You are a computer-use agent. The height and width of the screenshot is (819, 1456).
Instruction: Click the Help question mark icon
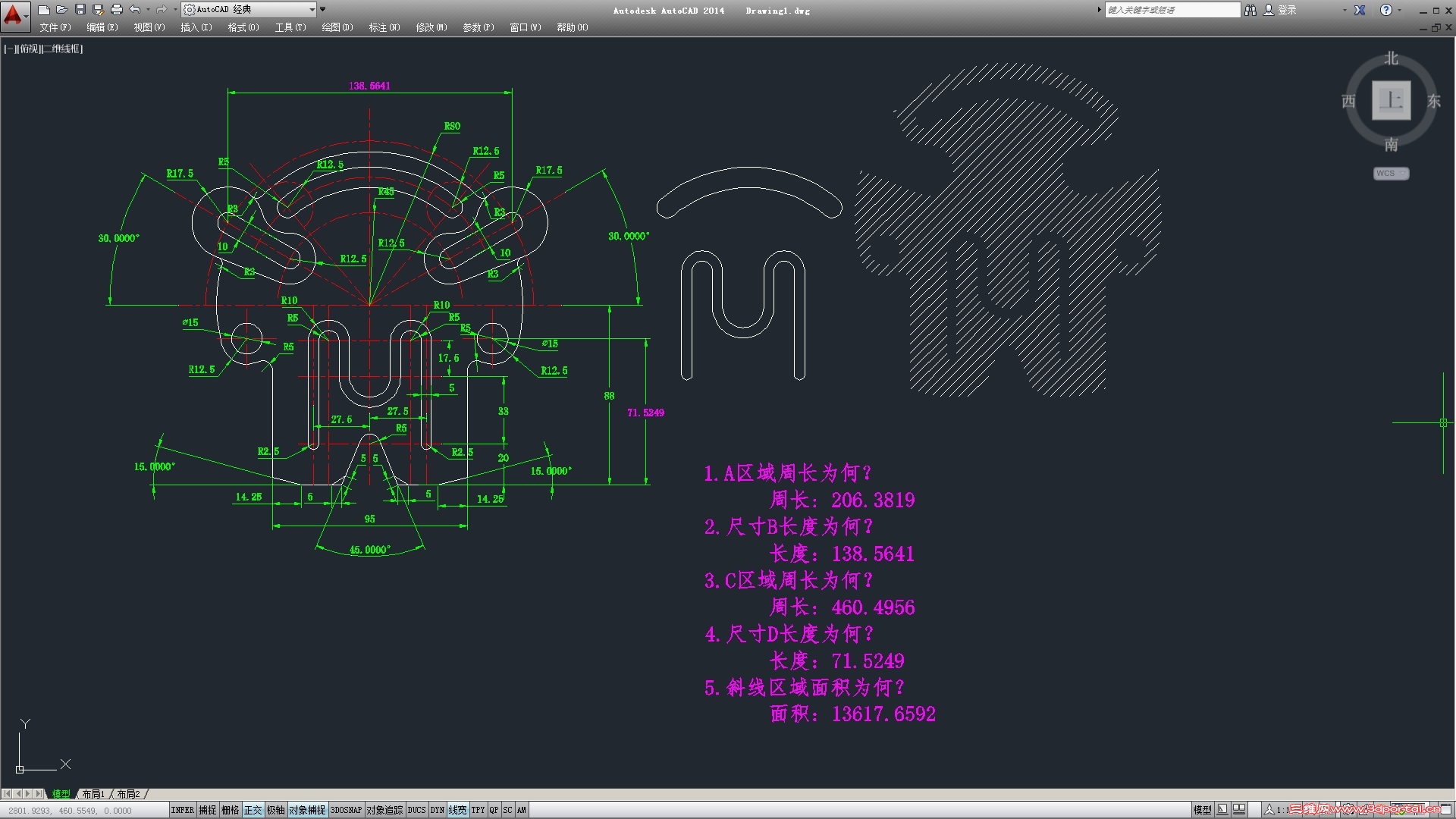[1386, 10]
